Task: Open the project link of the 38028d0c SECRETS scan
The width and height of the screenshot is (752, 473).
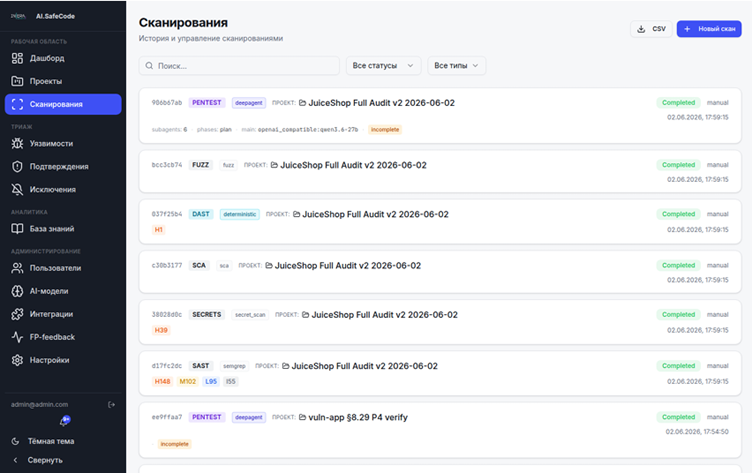Action: (x=380, y=315)
